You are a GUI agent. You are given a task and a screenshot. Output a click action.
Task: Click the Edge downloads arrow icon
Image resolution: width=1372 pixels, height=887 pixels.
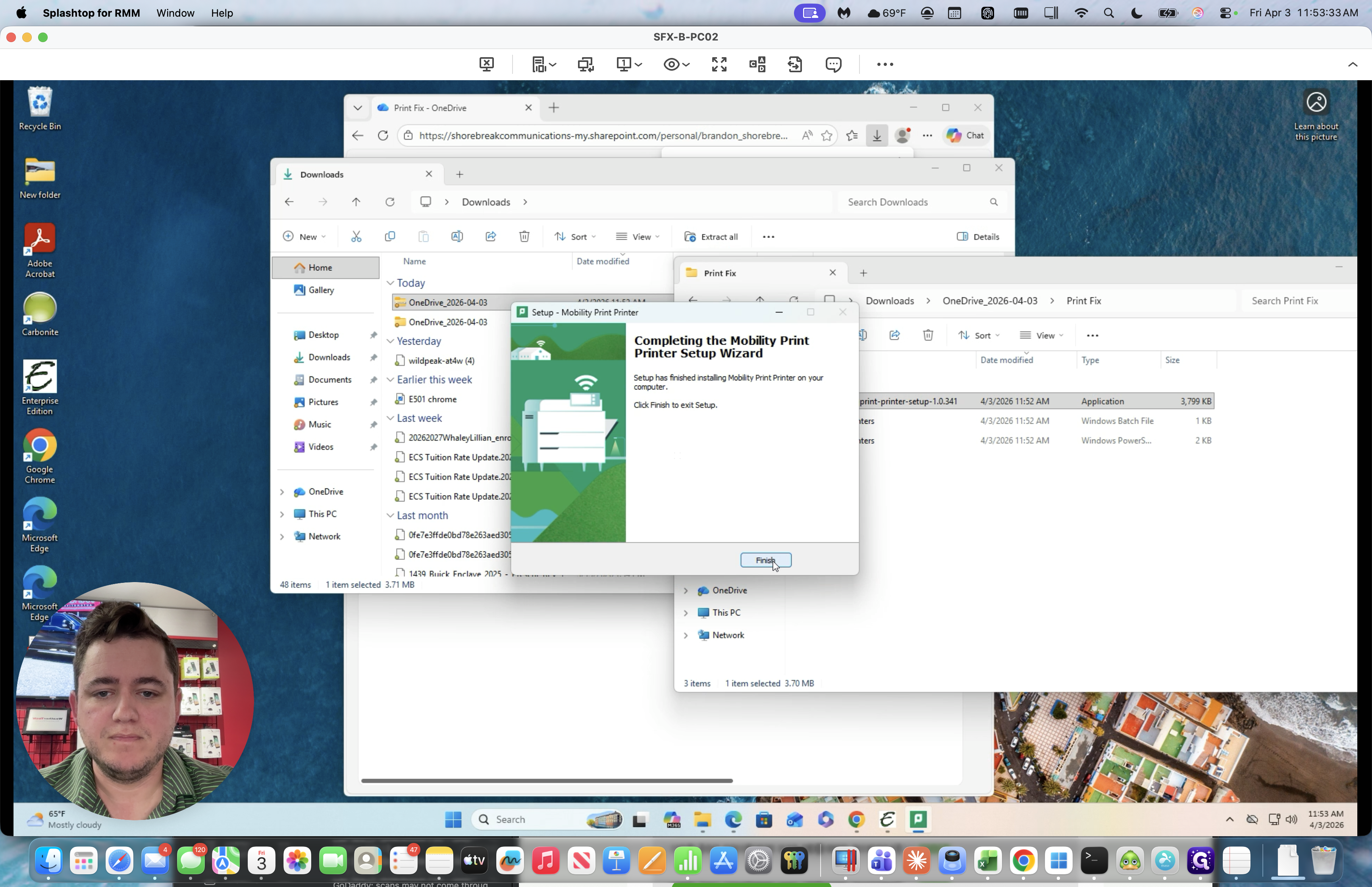point(876,135)
